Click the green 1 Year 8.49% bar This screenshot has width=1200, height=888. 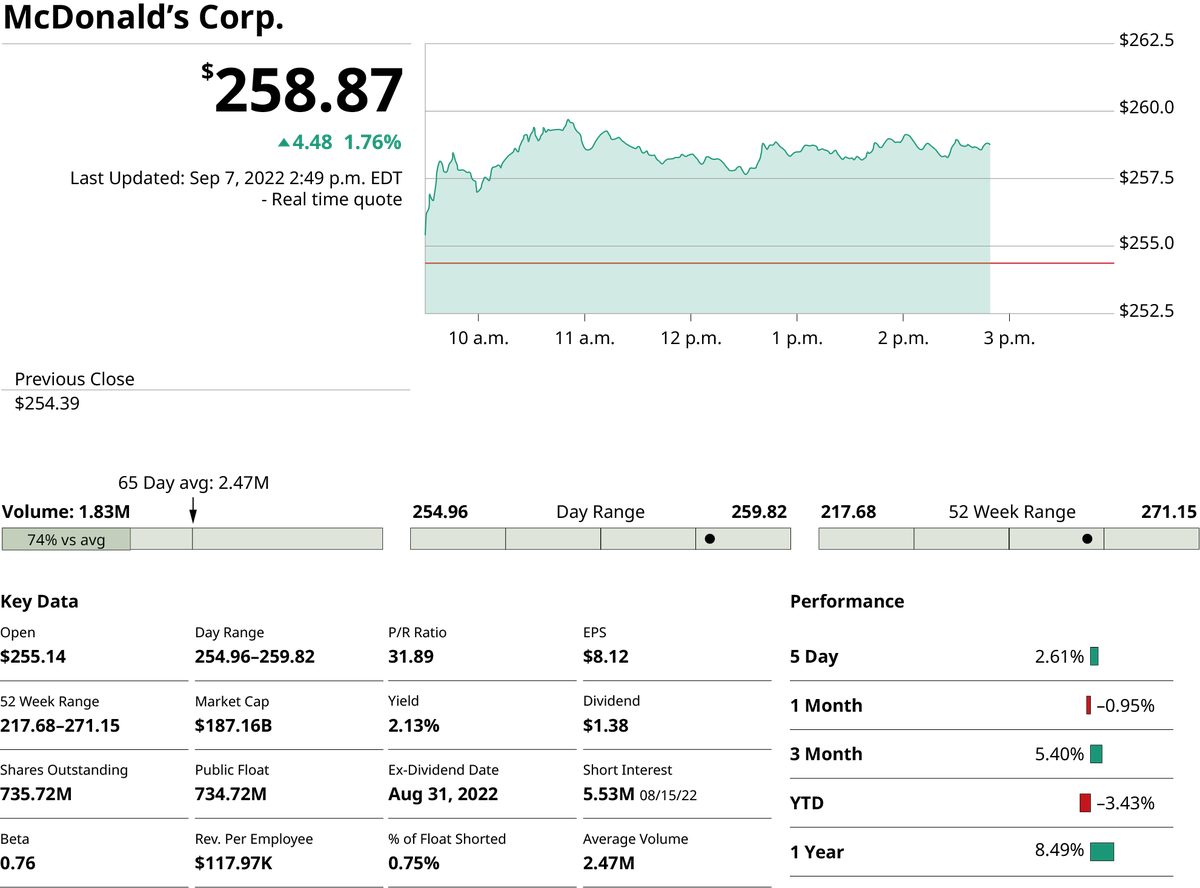click(1102, 851)
